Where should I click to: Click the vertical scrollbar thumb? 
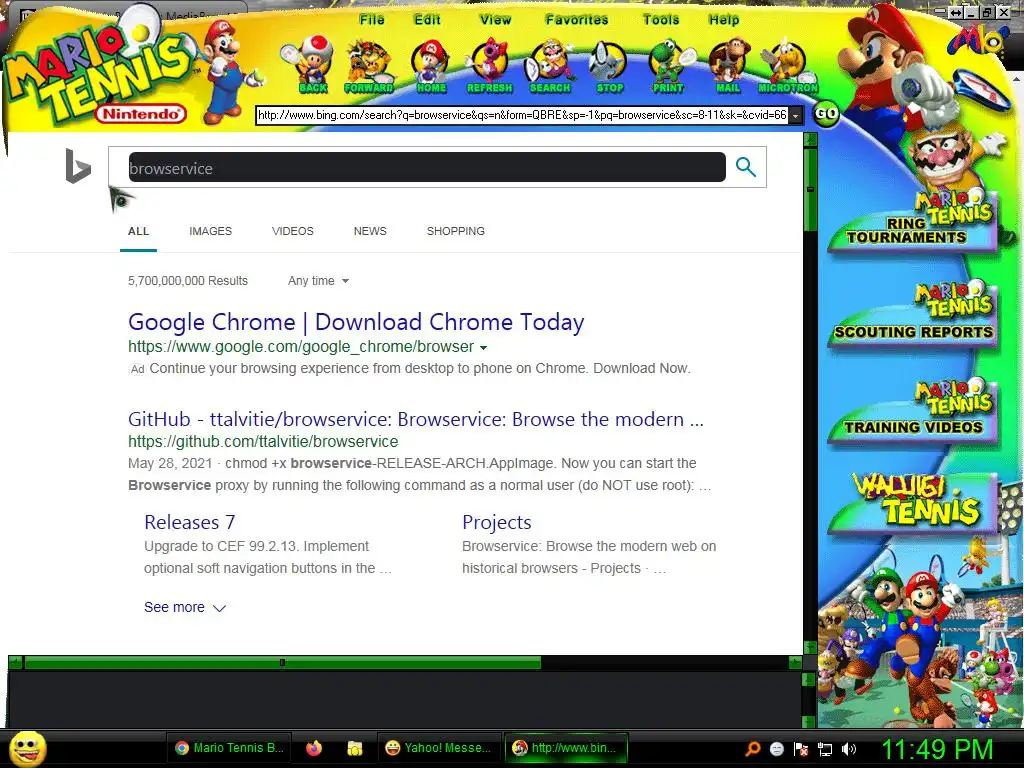[x=810, y=189]
